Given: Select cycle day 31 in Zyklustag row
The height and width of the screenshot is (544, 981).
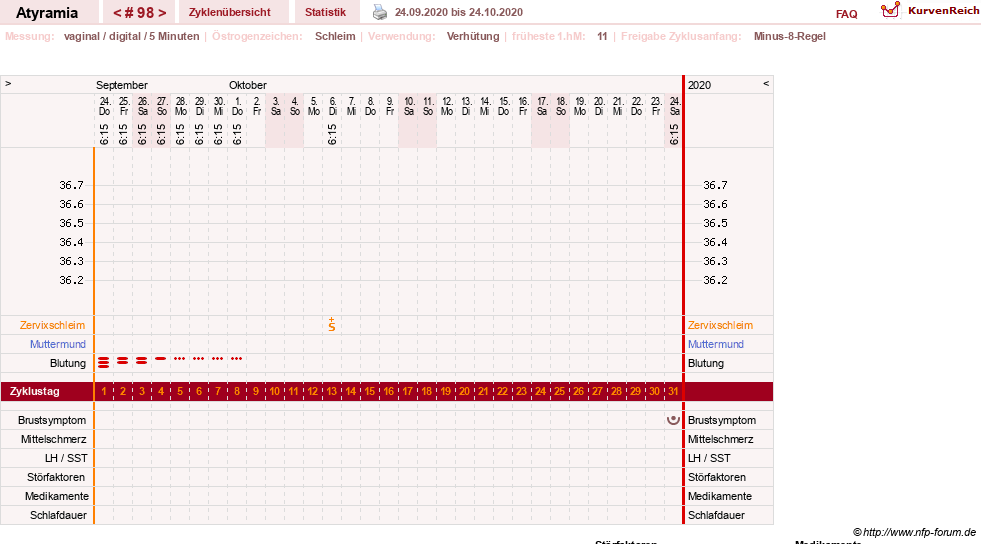Looking at the screenshot, I should click(673, 391).
